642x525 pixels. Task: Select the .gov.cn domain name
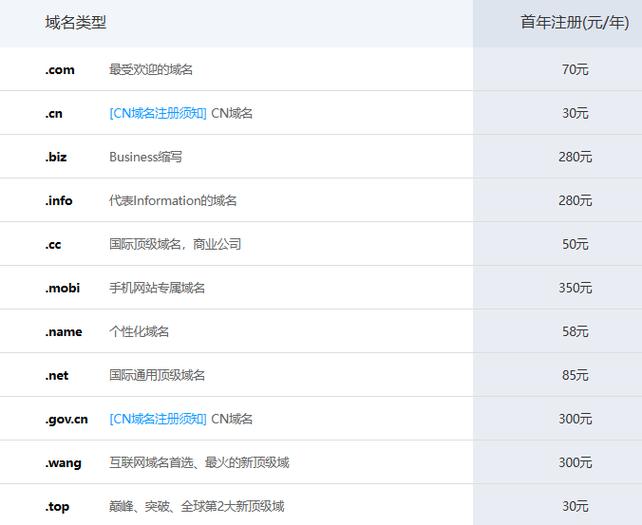[x=66, y=420]
